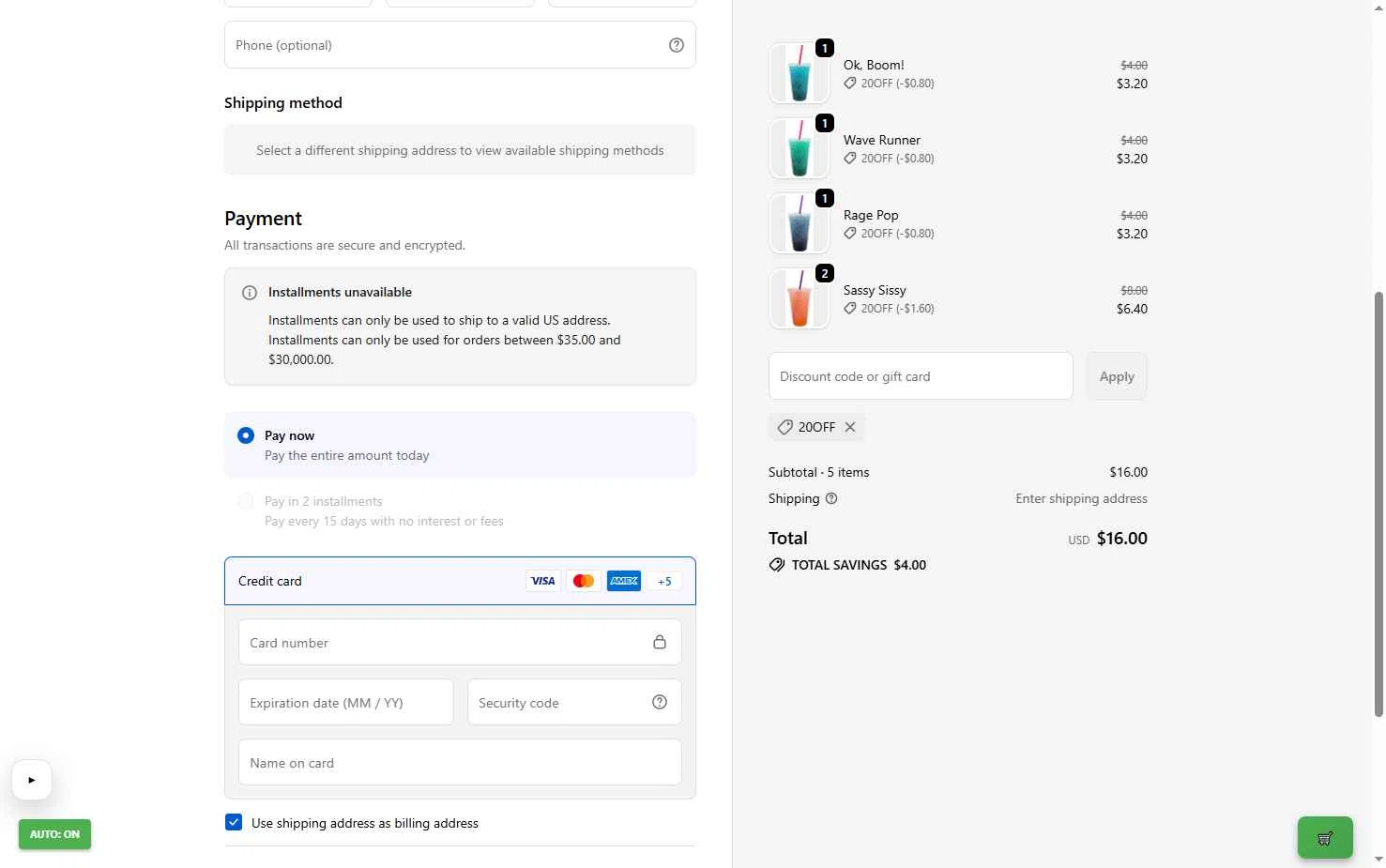Screen dimensions: 1386x868
Task: Toggle the AUTO: ON button
Action: pos(54,834)
